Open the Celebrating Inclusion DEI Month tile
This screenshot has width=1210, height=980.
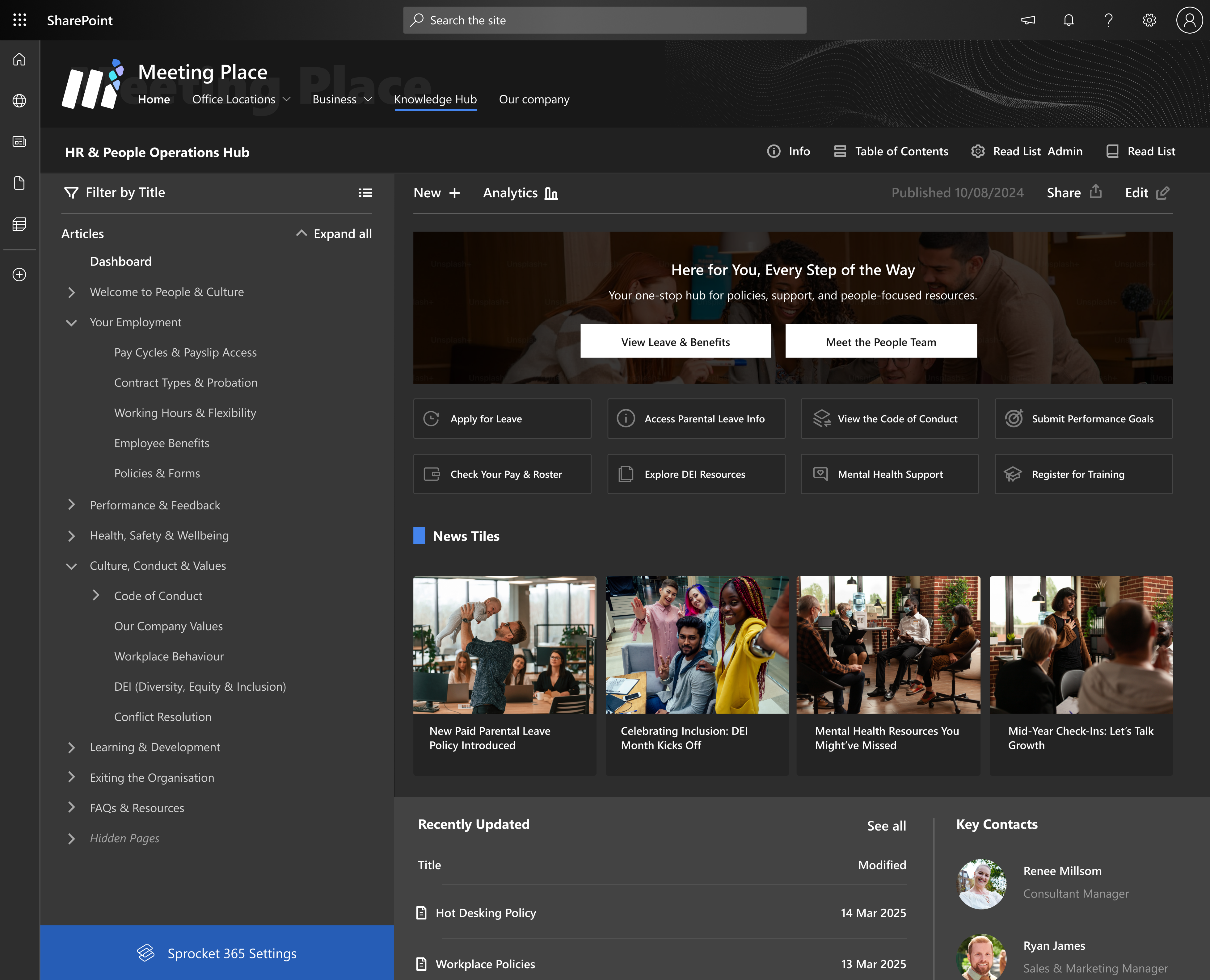click(x=697, y=676)
